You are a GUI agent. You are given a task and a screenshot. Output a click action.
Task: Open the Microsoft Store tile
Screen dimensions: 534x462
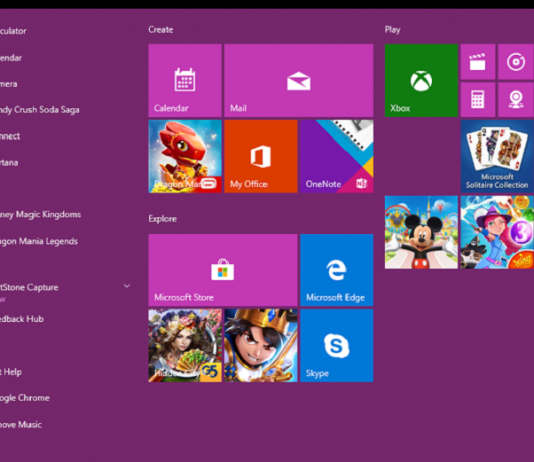(x=223, y=270)
